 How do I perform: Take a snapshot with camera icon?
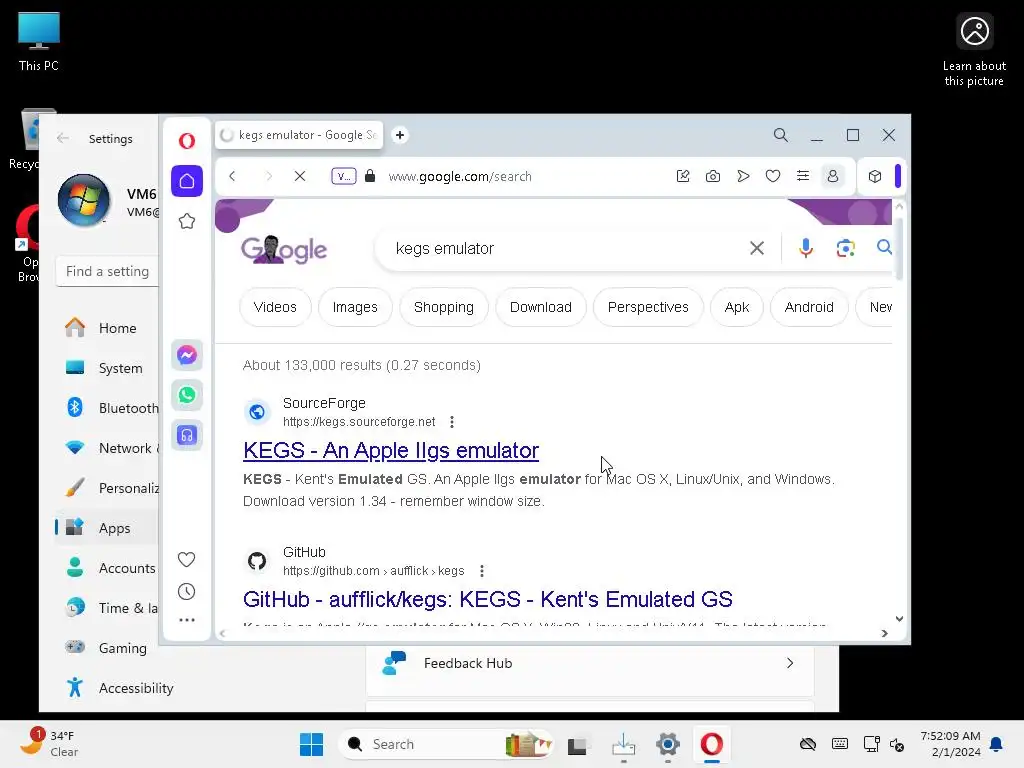coord(713,176)
